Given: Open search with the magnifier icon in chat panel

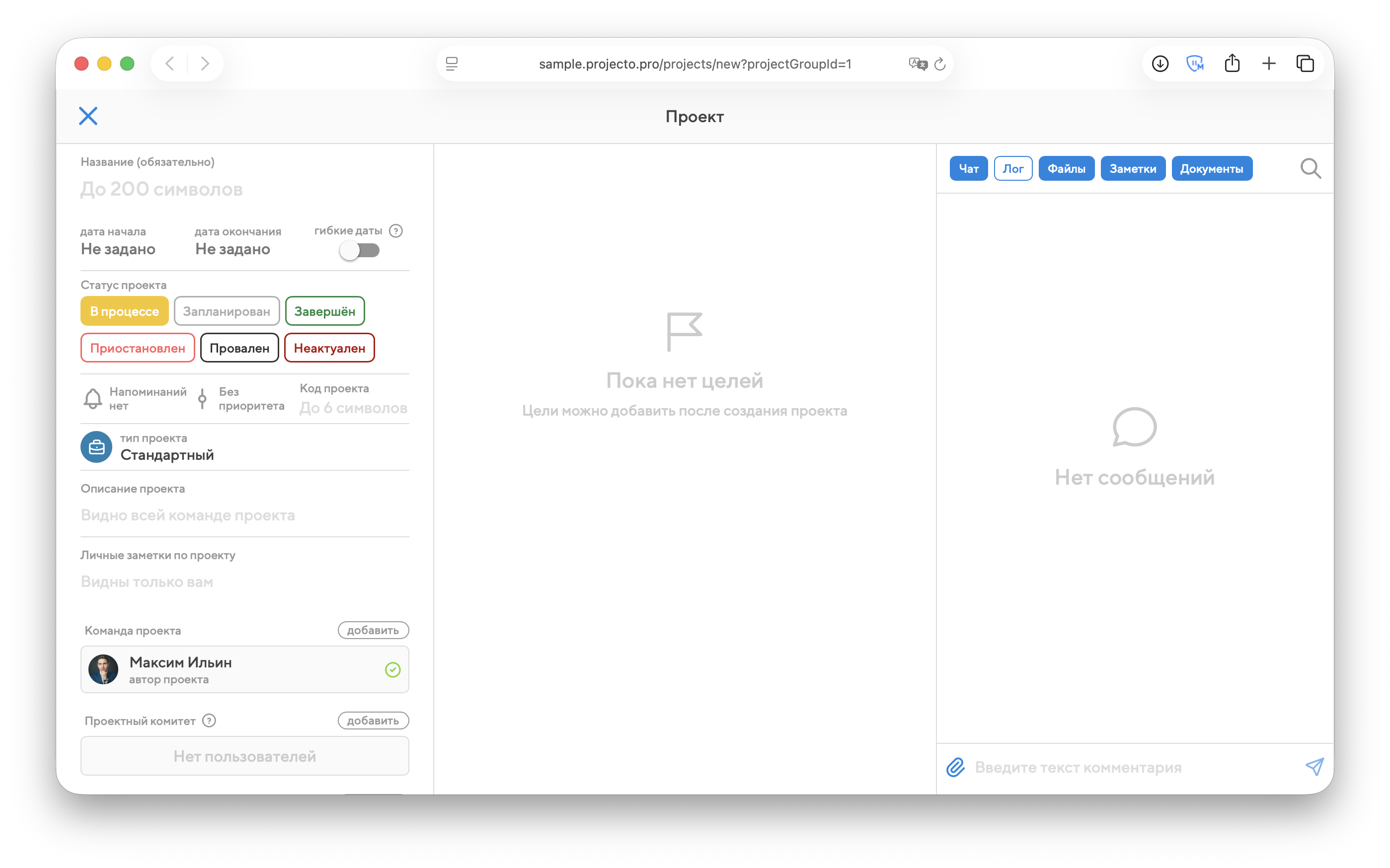Looking at the screenshot, I should [1310, 169].
